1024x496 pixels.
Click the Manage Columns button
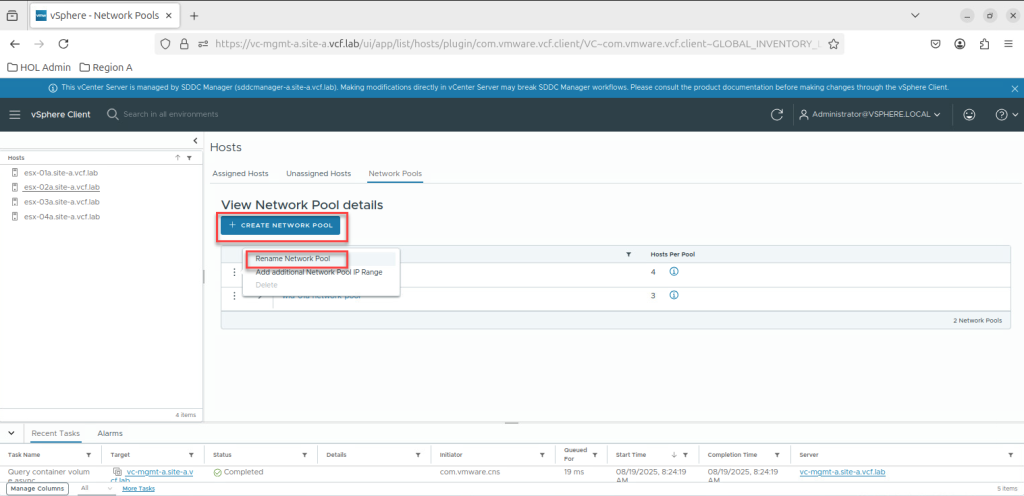tap(37, 488)
